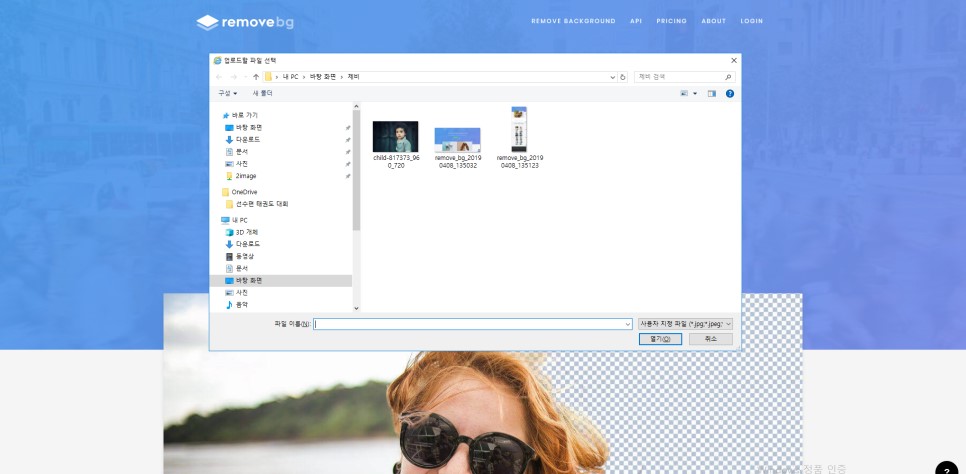Click pin icon next to pinned 문서
This screenshot has width=966, height=474.
348,152
